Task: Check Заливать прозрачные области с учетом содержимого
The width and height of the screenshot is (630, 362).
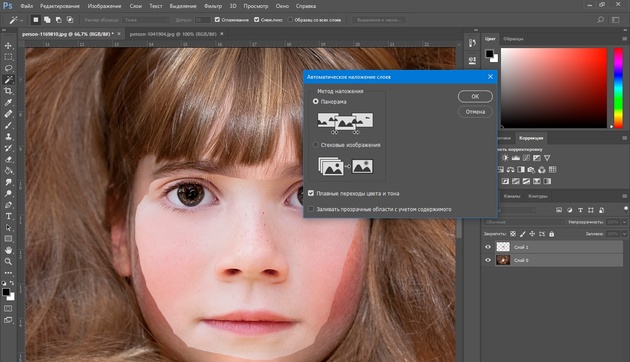Action: (311, 209)
